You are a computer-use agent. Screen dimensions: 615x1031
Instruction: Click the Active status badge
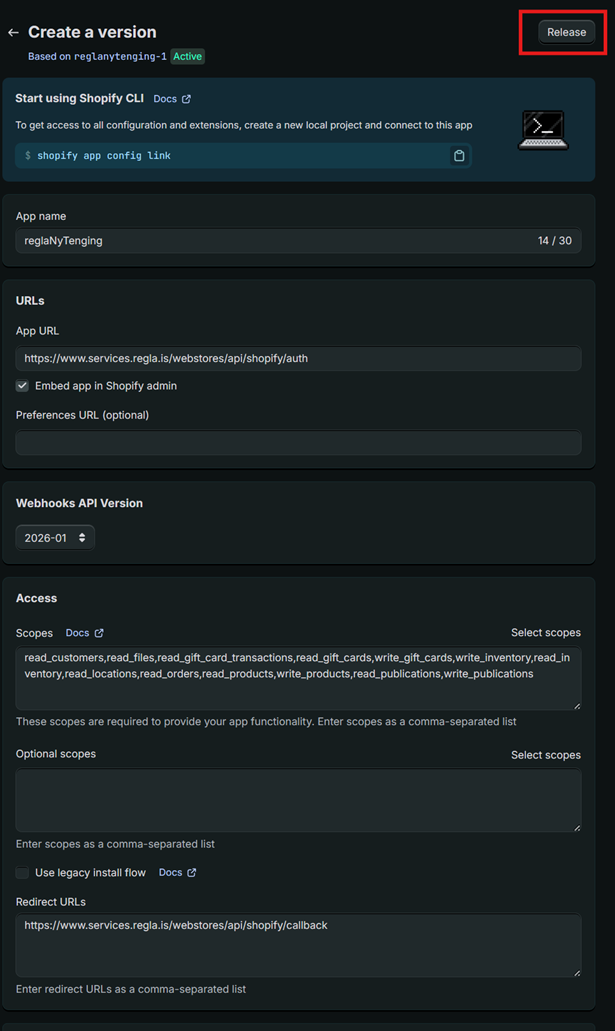click(187, 57)
